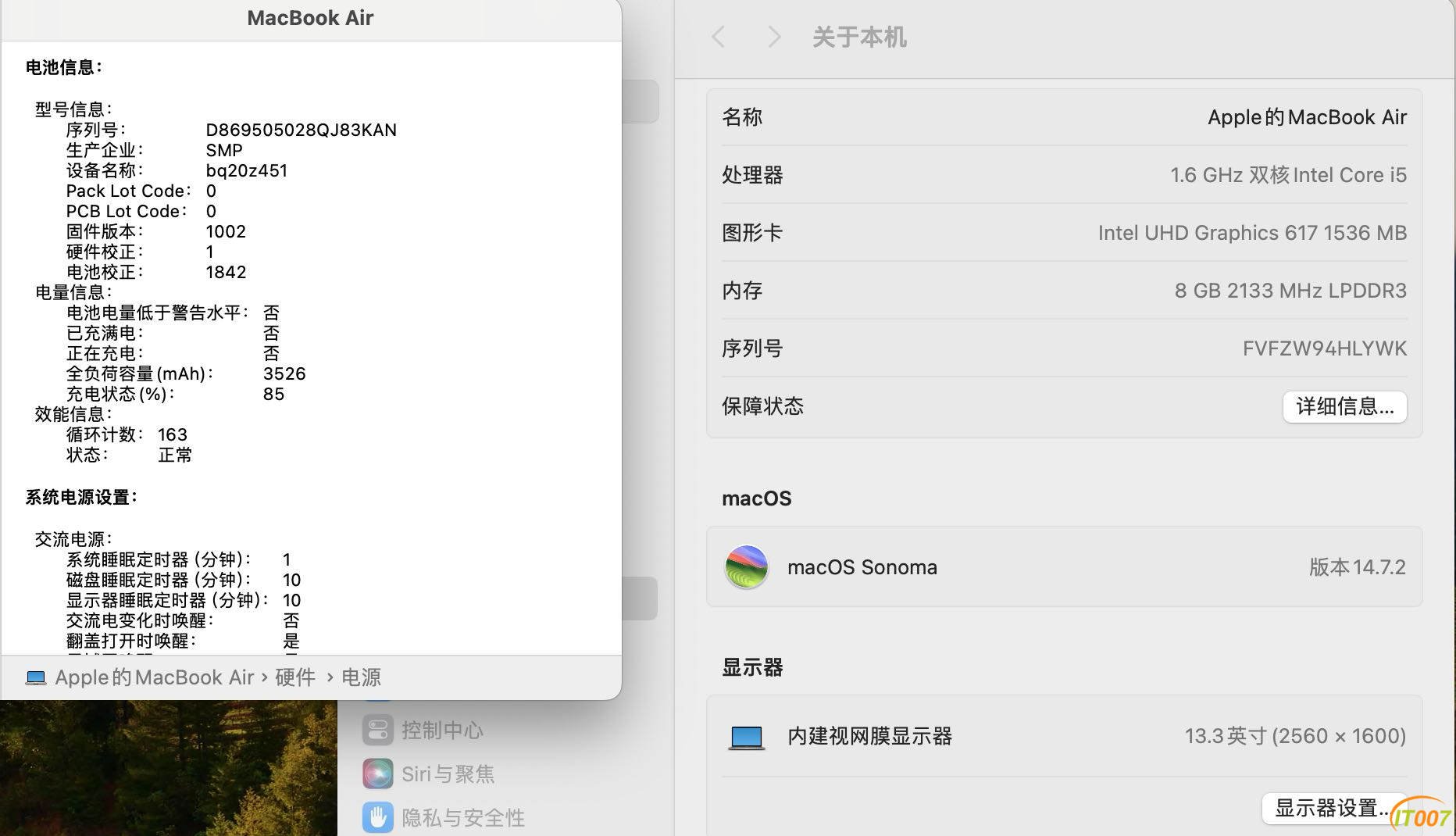Click full charge capacity 3526

(284, 373)
